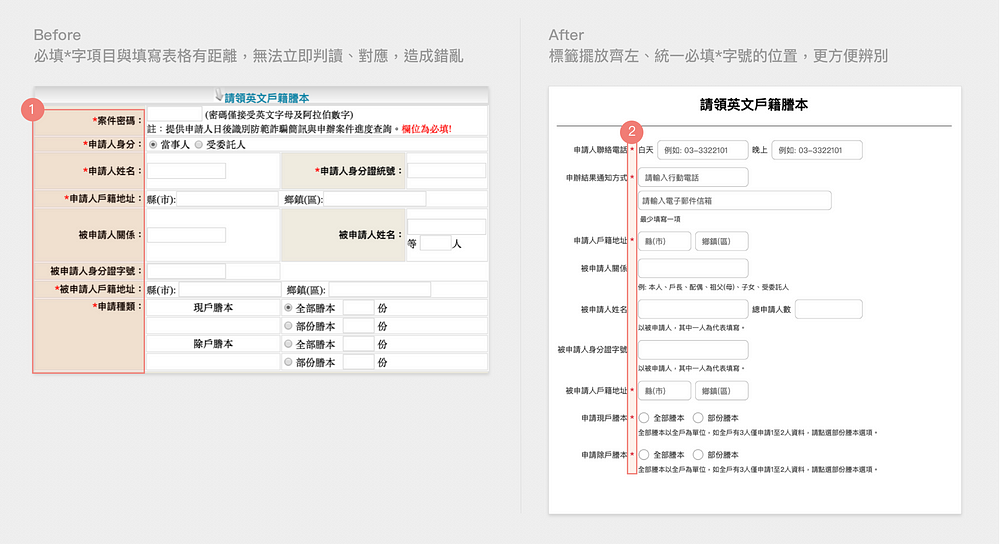Select 全部謄本 radio in the 除戶謄本 row

click(288, 344)
